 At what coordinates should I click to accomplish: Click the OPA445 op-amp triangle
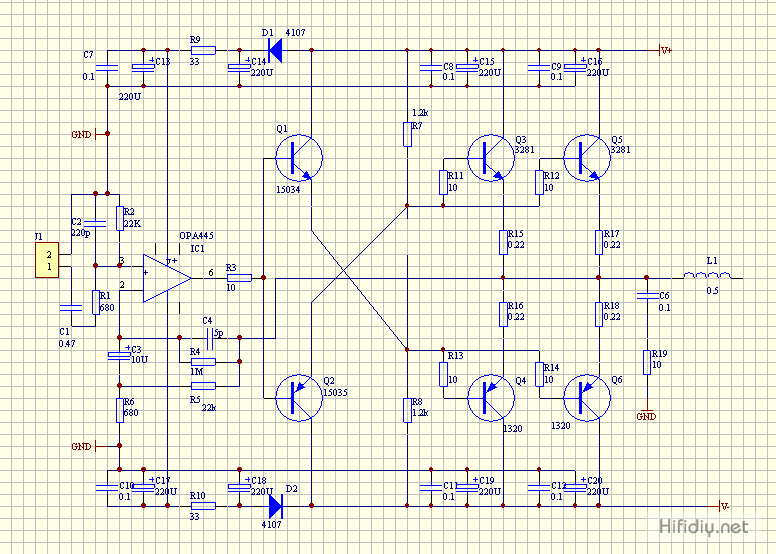(167, 277)
